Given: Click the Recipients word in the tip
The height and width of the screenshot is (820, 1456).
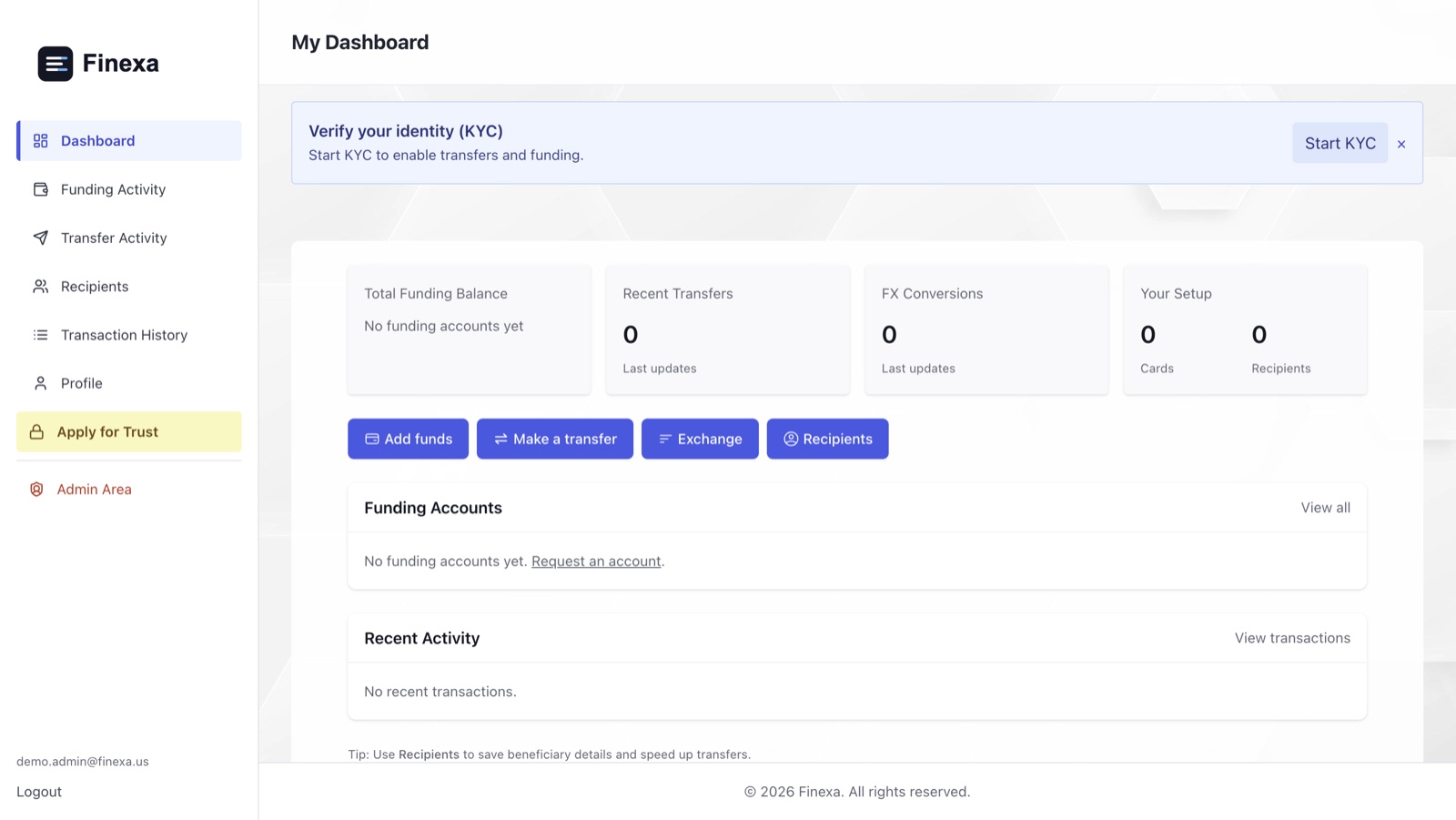Looking at the screenshot, I should [x=429, y=754].
